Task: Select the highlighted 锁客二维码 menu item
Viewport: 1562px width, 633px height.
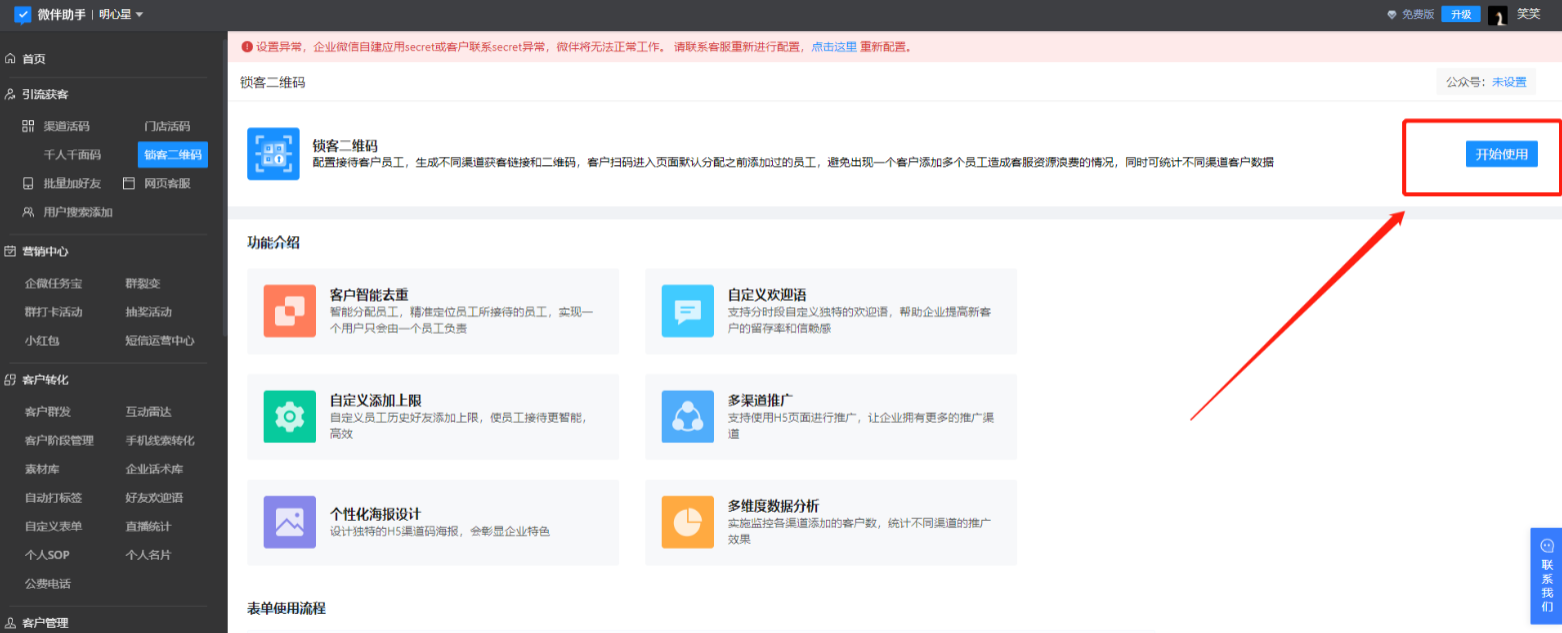Action: coord(173,154)
